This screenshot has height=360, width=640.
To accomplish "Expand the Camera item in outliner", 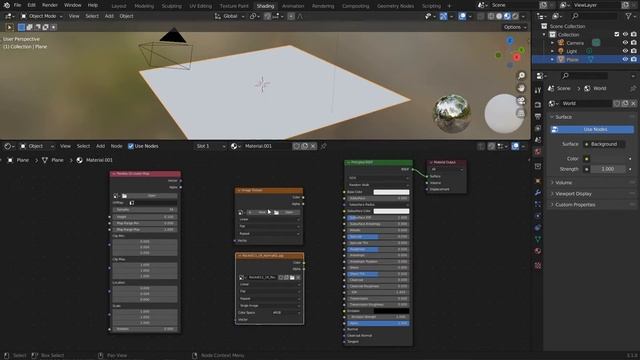I will tap(552, 43).
